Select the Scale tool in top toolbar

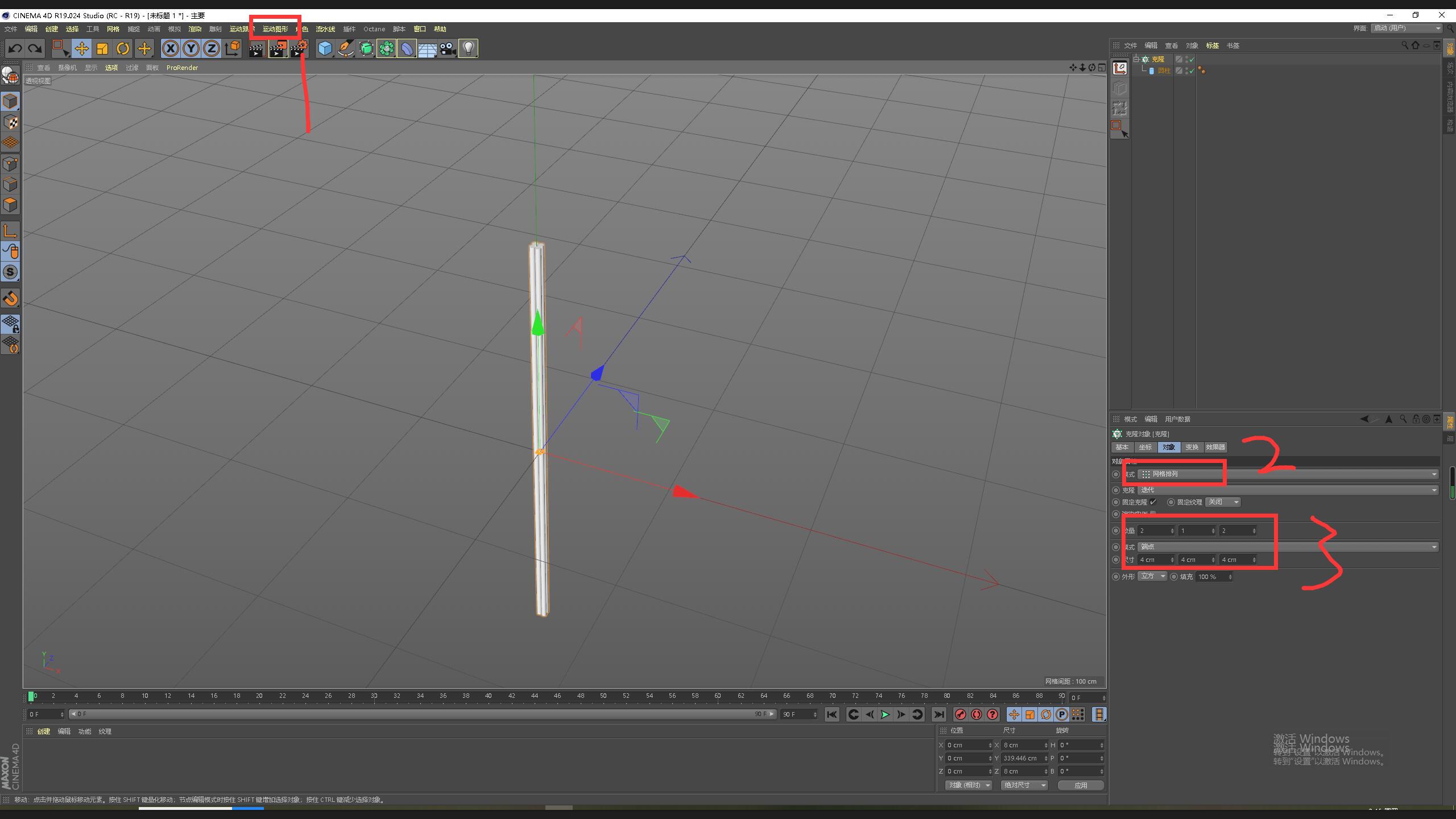[102, 49]
